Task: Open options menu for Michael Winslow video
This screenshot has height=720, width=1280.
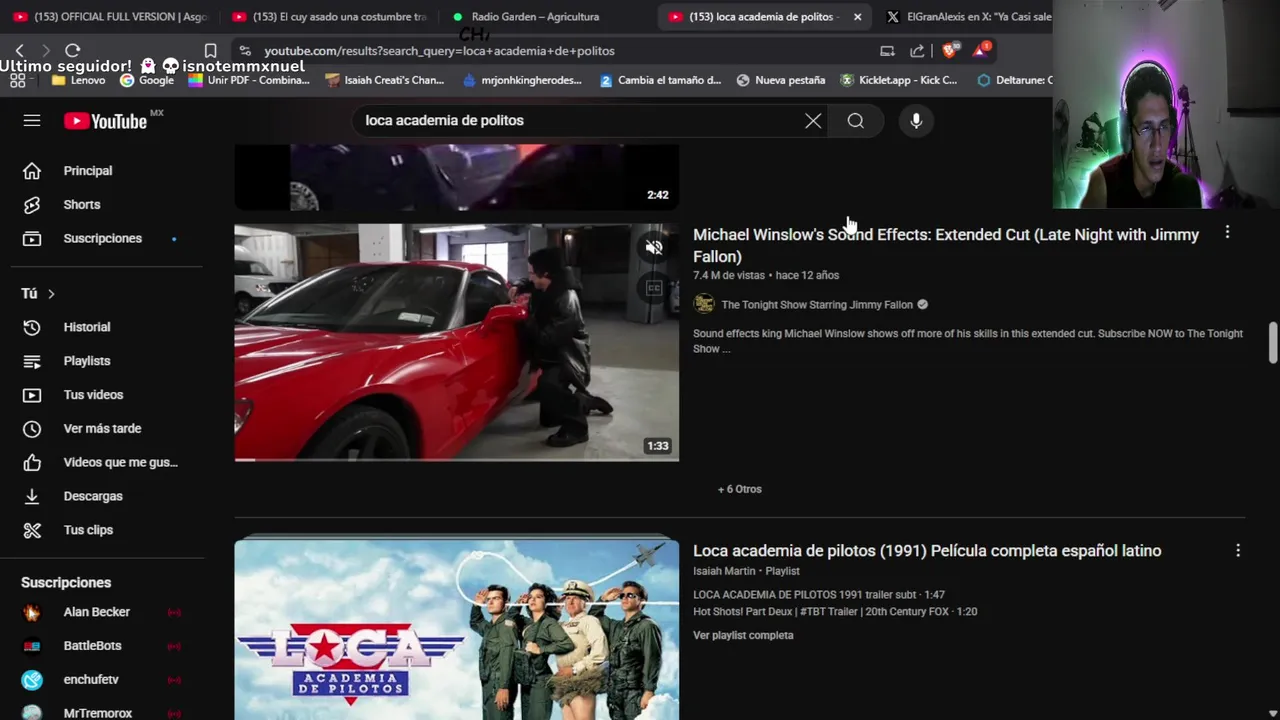Action: (1227, 233)
